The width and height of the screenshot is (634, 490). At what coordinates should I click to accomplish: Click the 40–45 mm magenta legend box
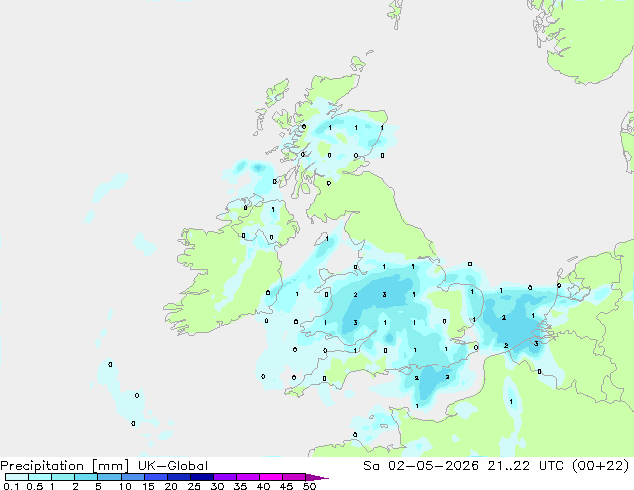point(271,477)
